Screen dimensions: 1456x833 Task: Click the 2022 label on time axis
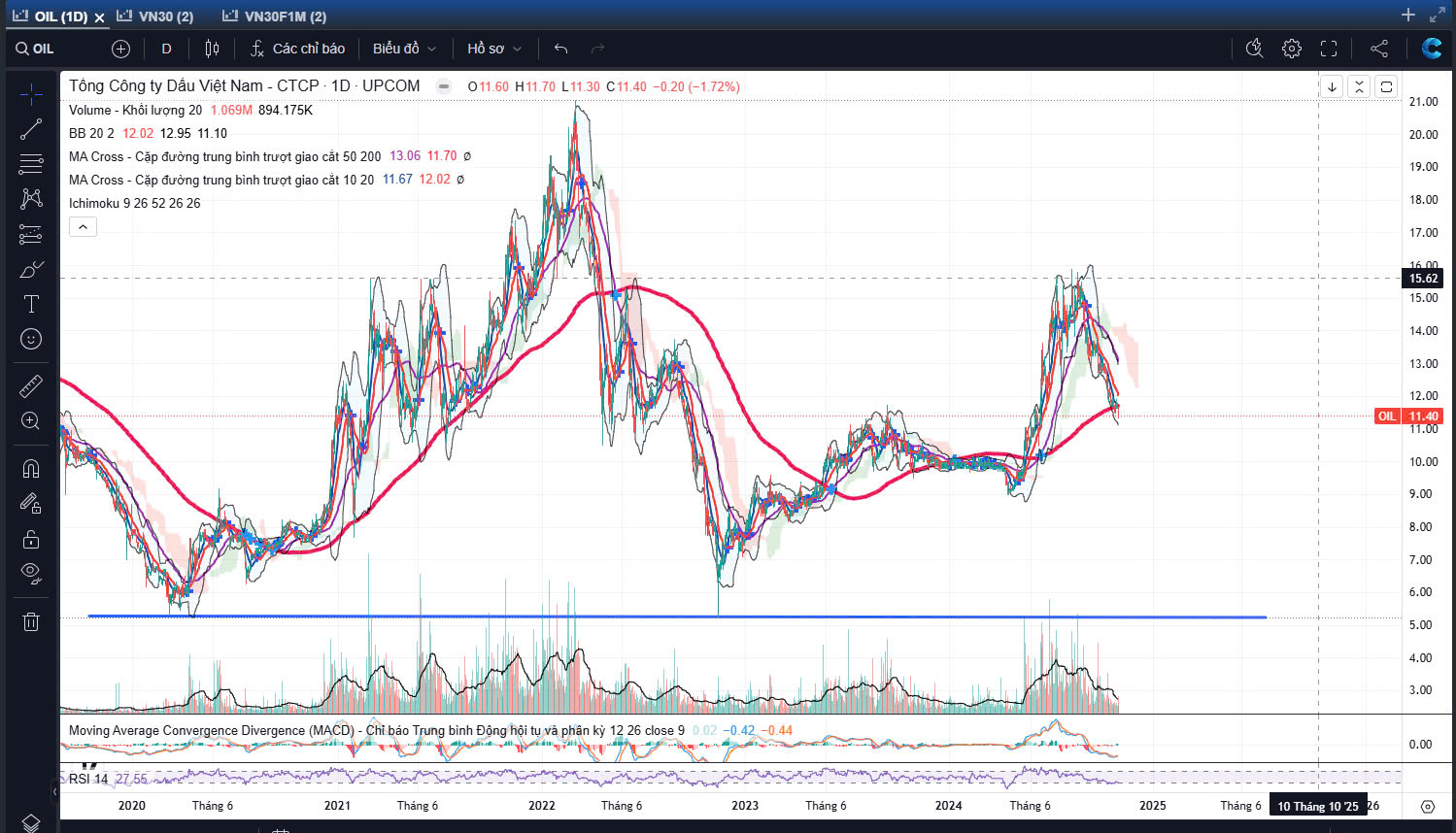pyautogui.click(x=541, y=806)
